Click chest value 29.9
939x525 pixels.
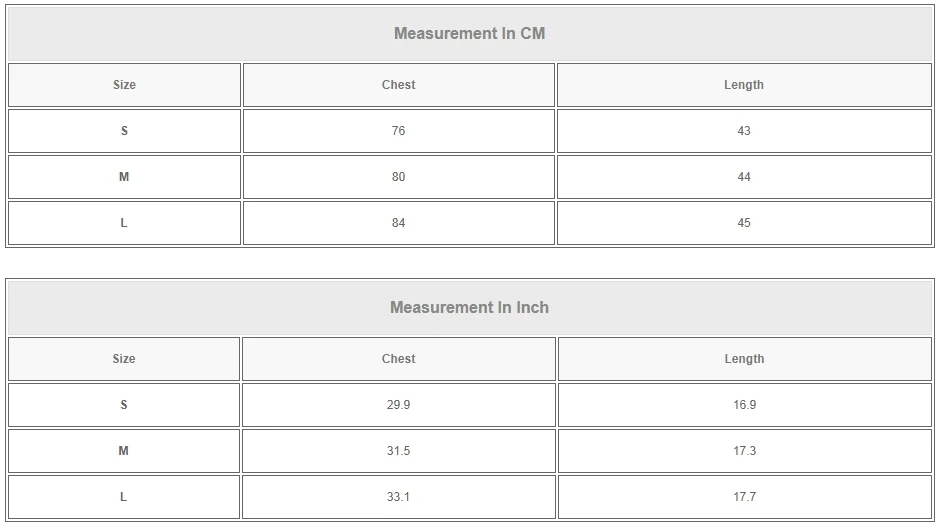click(398, 405)
